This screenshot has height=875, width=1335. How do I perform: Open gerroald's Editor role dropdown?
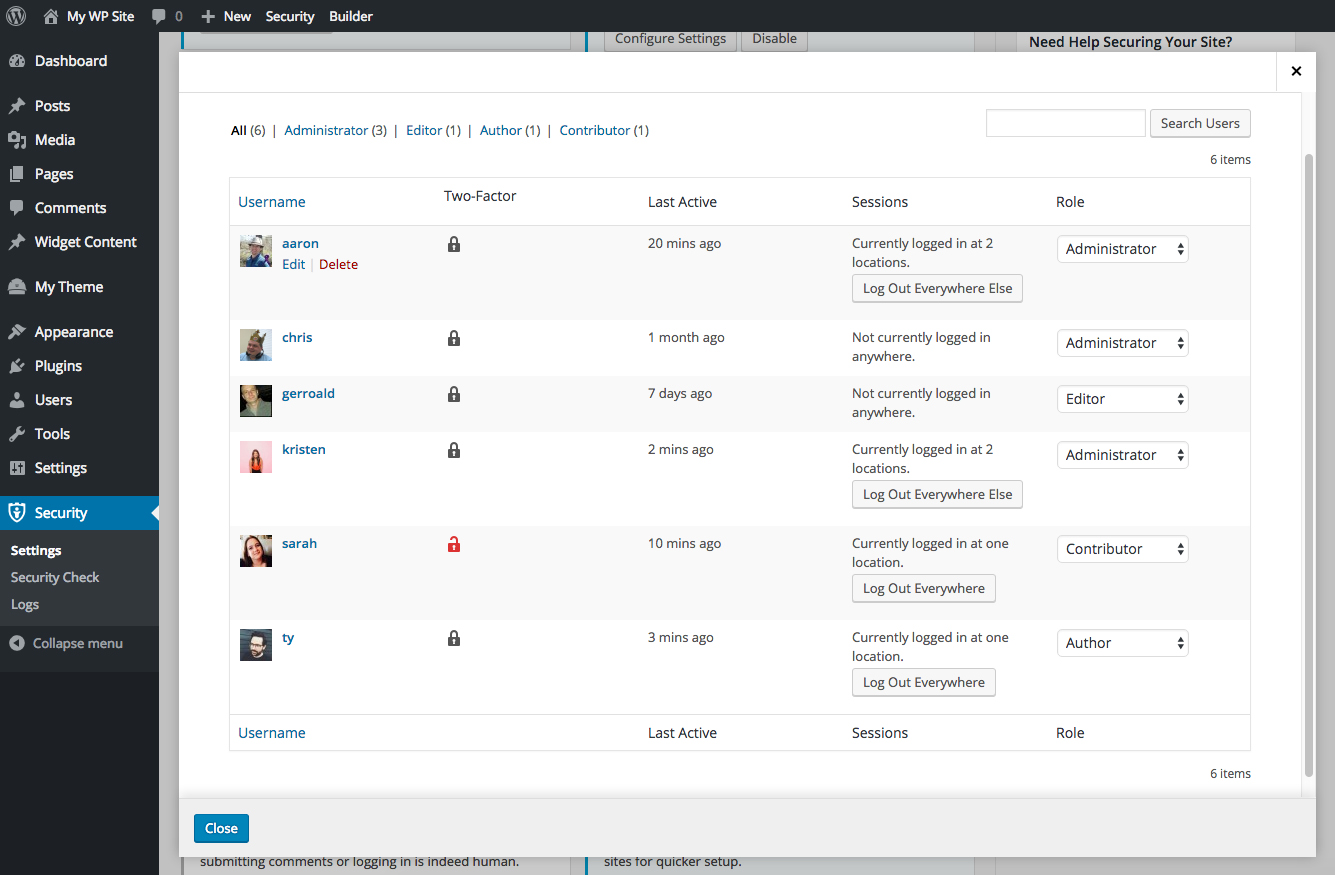click(x=1122, y=399)
